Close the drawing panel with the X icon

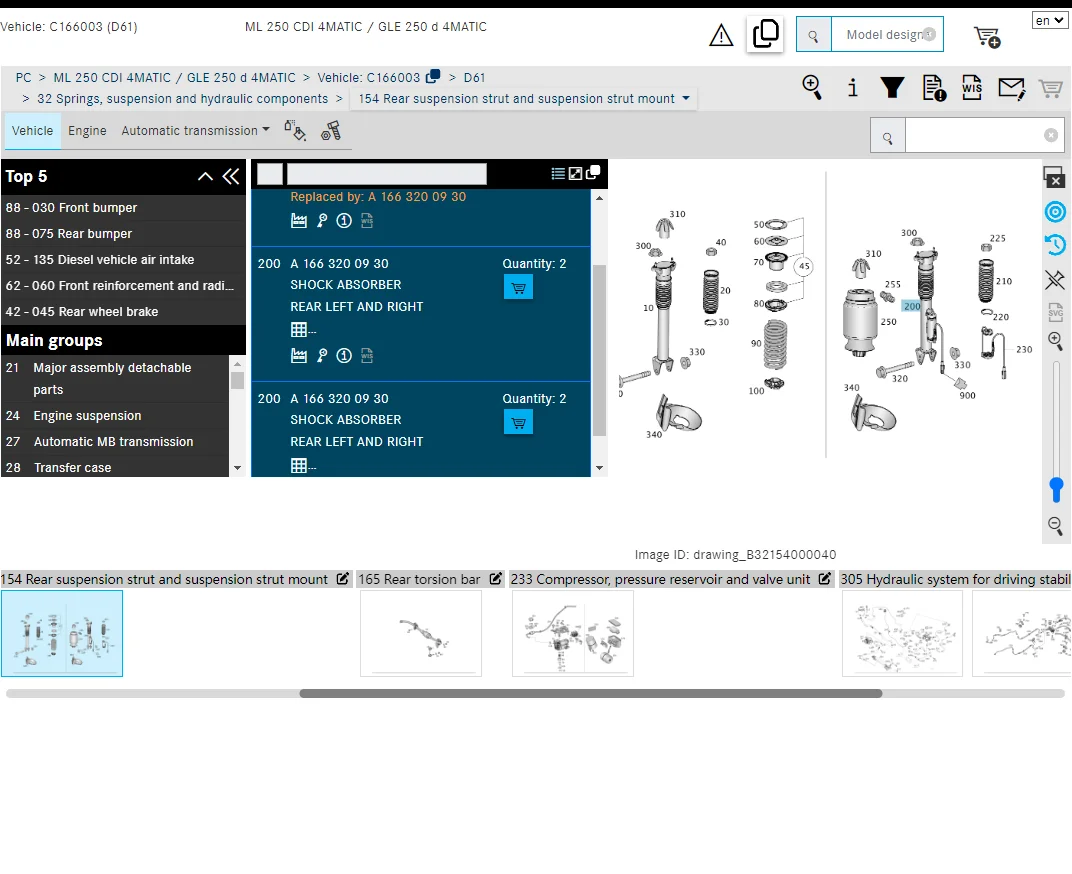(x=1054, y=177)
